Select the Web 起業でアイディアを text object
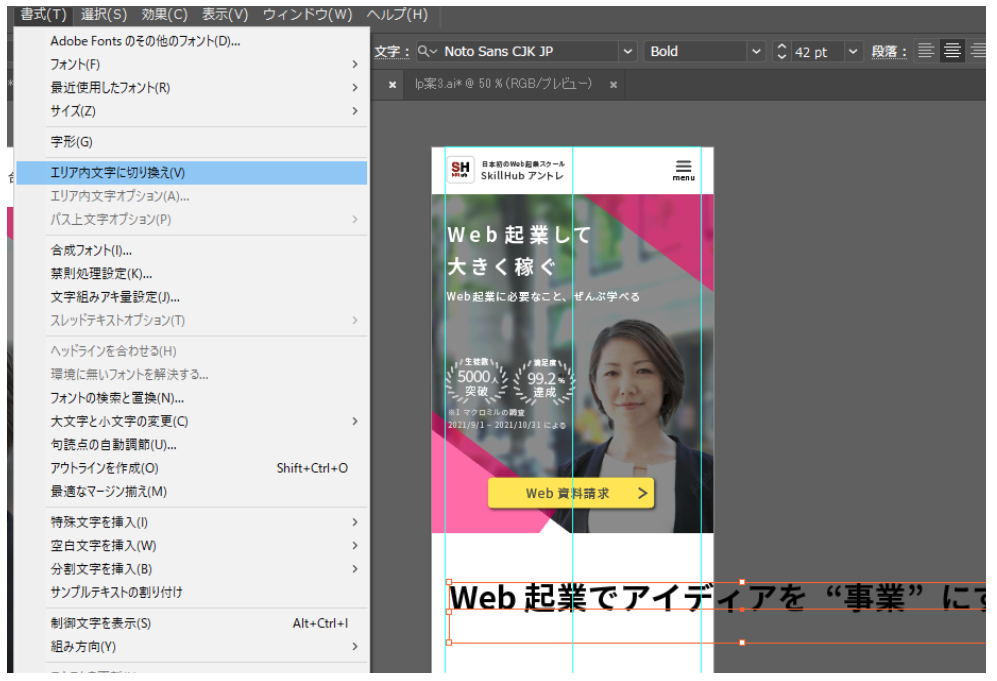The height and width of the screenshot is (681, 997). (x=717, y=598)
